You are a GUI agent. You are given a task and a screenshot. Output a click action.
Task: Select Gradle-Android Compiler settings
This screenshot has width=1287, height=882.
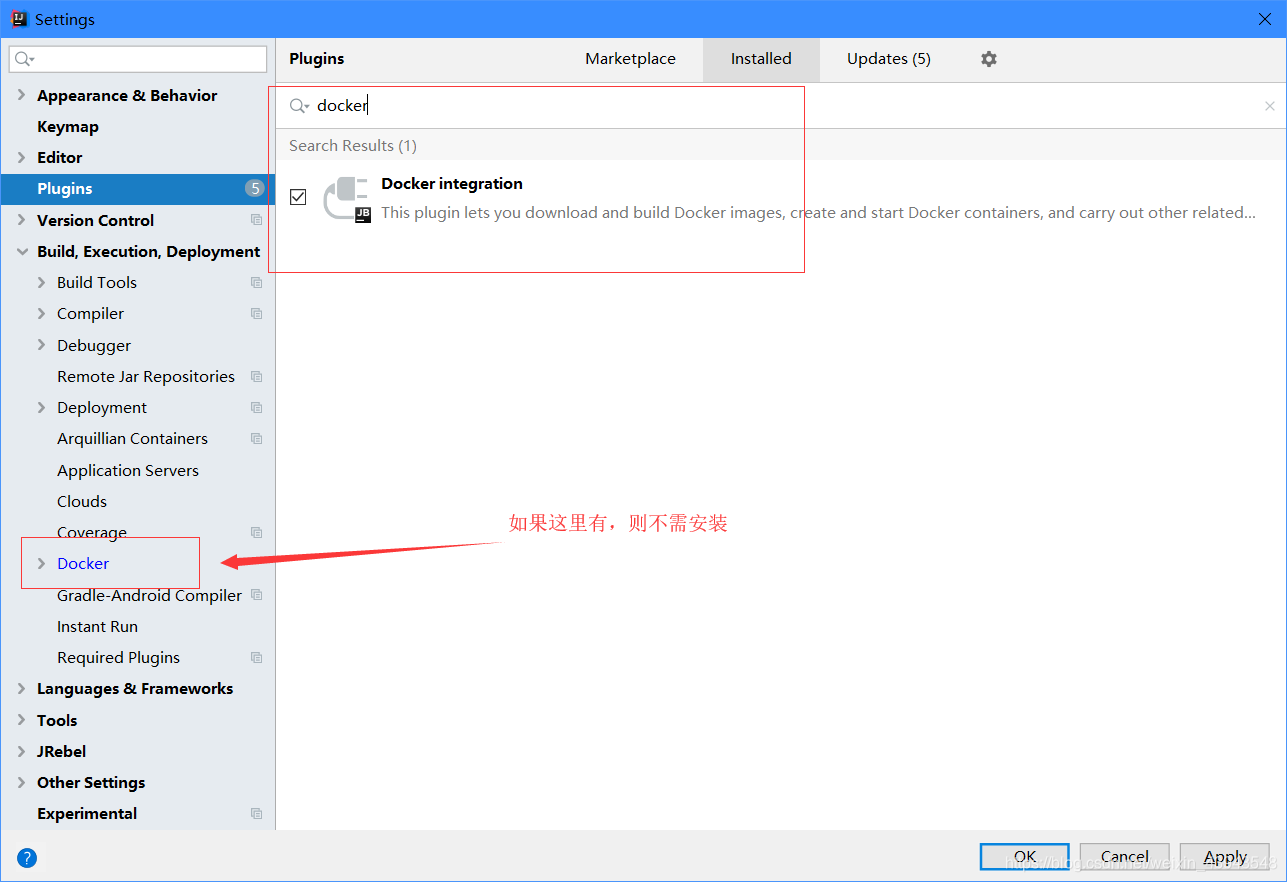click(x=149, y=595)
